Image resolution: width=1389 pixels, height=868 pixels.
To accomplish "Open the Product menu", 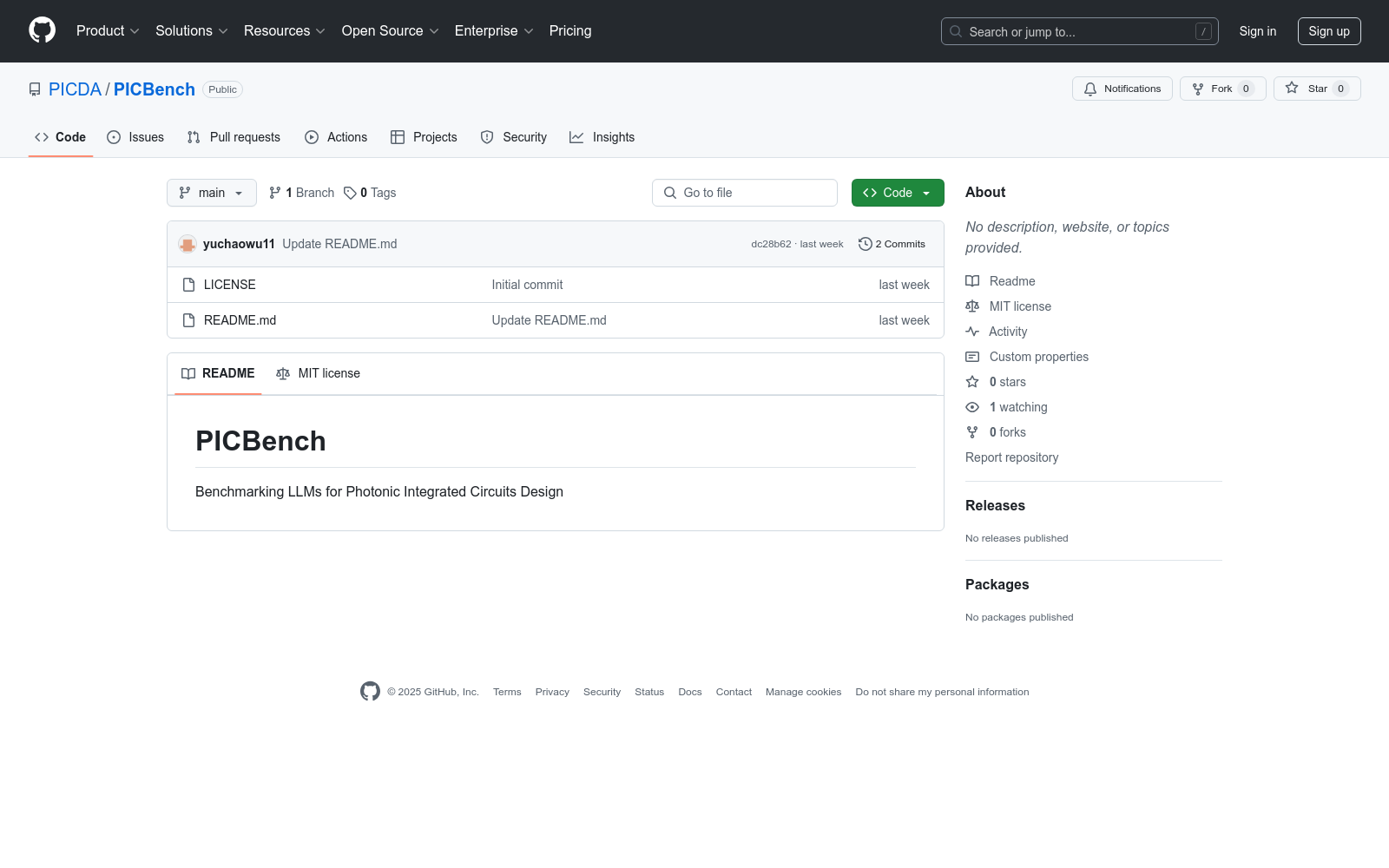I will pyautogui.click(x=108, y=30).
